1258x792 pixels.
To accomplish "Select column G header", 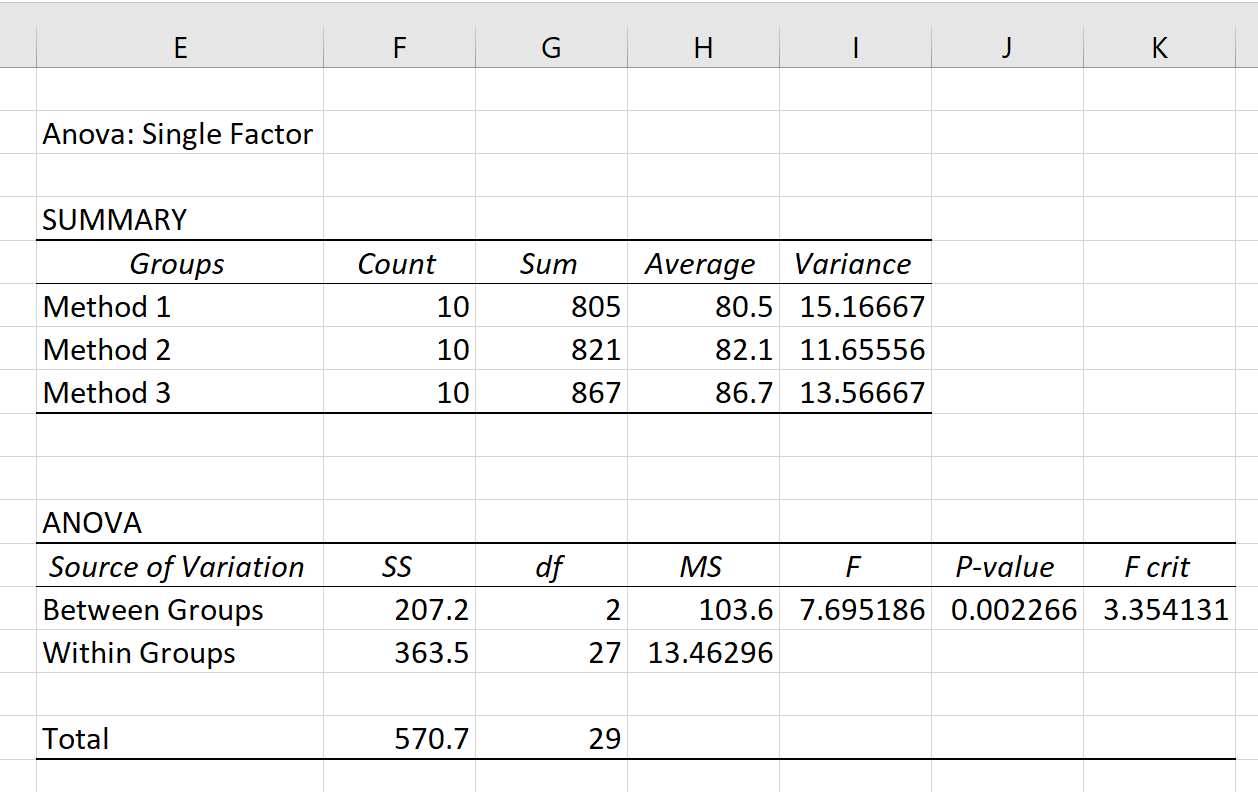I will tap(551, 47).
